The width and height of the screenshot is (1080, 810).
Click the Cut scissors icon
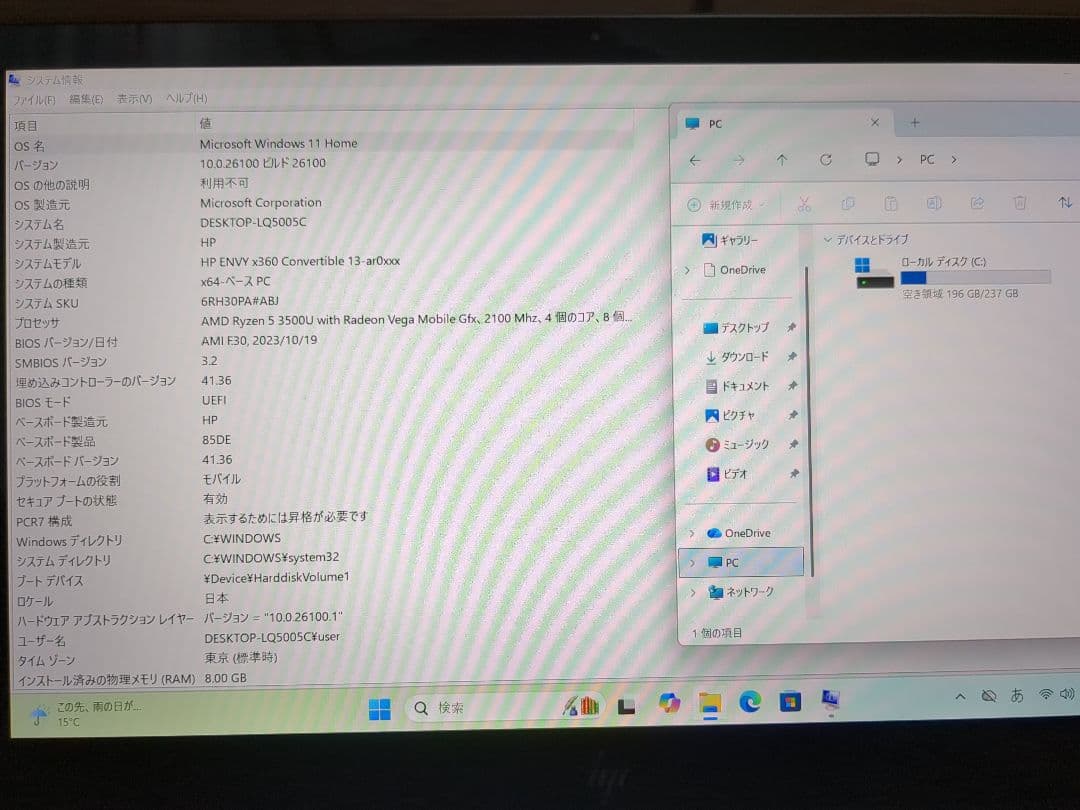click(x=804, y=204)
